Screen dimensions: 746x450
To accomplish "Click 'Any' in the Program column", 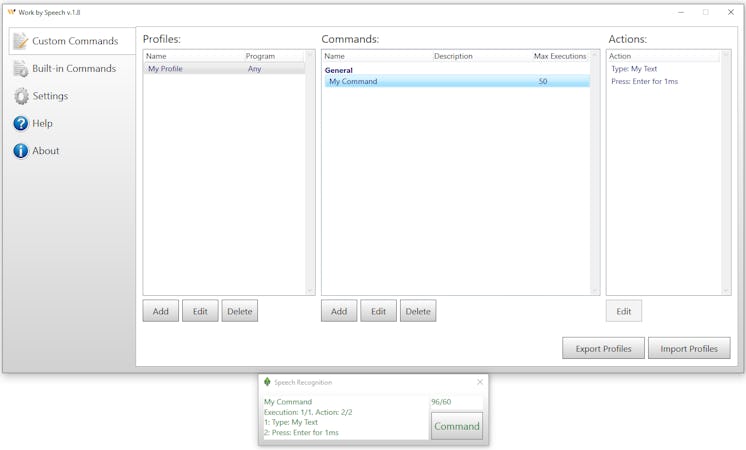I will [x=255, y=69].
